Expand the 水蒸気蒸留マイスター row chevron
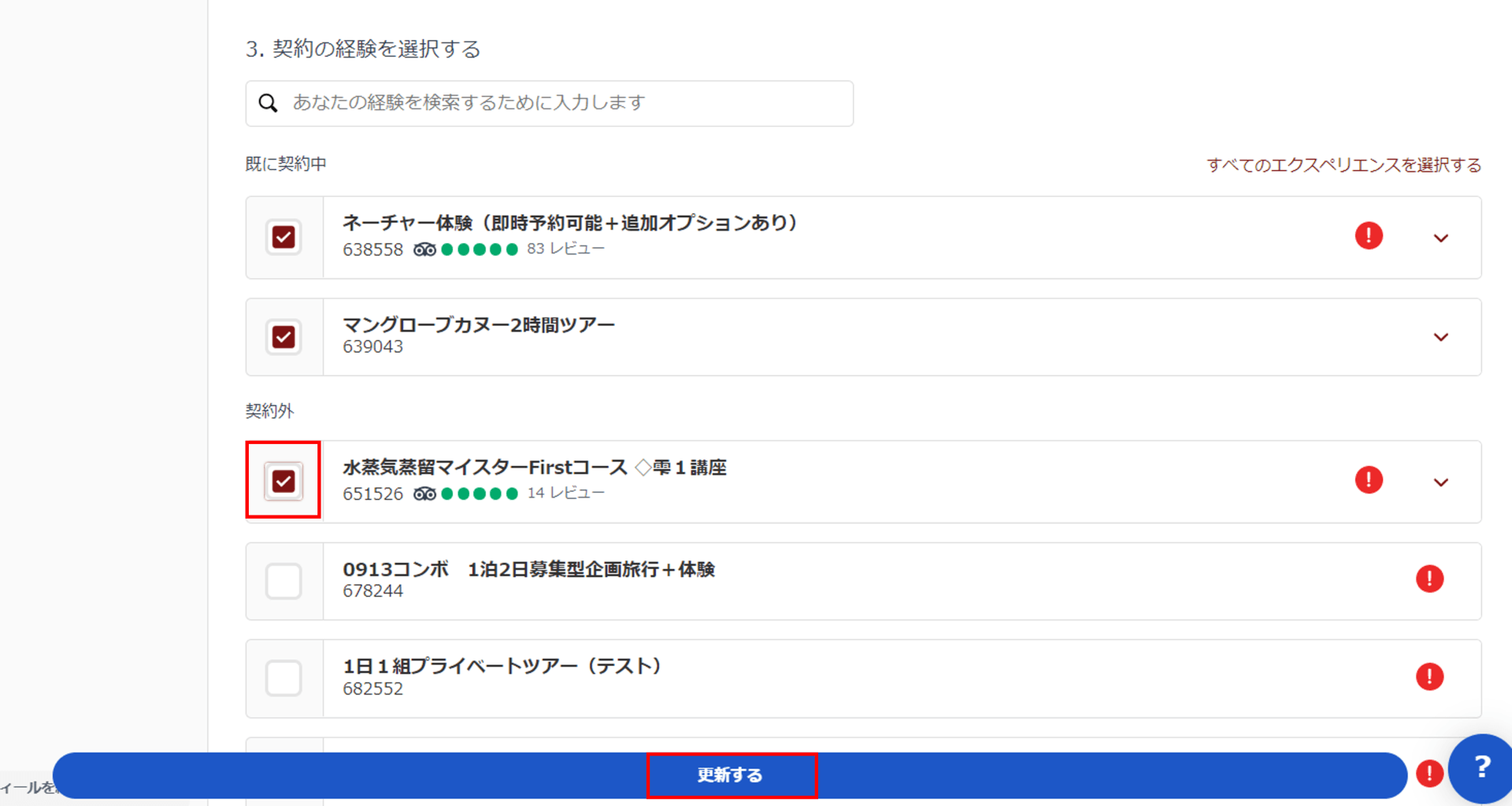This screenshot has height=806, width=1512. pyautogui.click(x=1440, y=482)
